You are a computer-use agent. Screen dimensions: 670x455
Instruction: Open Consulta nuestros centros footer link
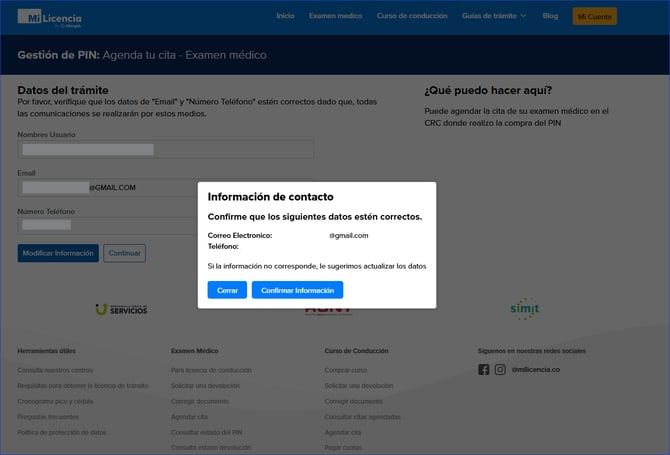(53, 370)
